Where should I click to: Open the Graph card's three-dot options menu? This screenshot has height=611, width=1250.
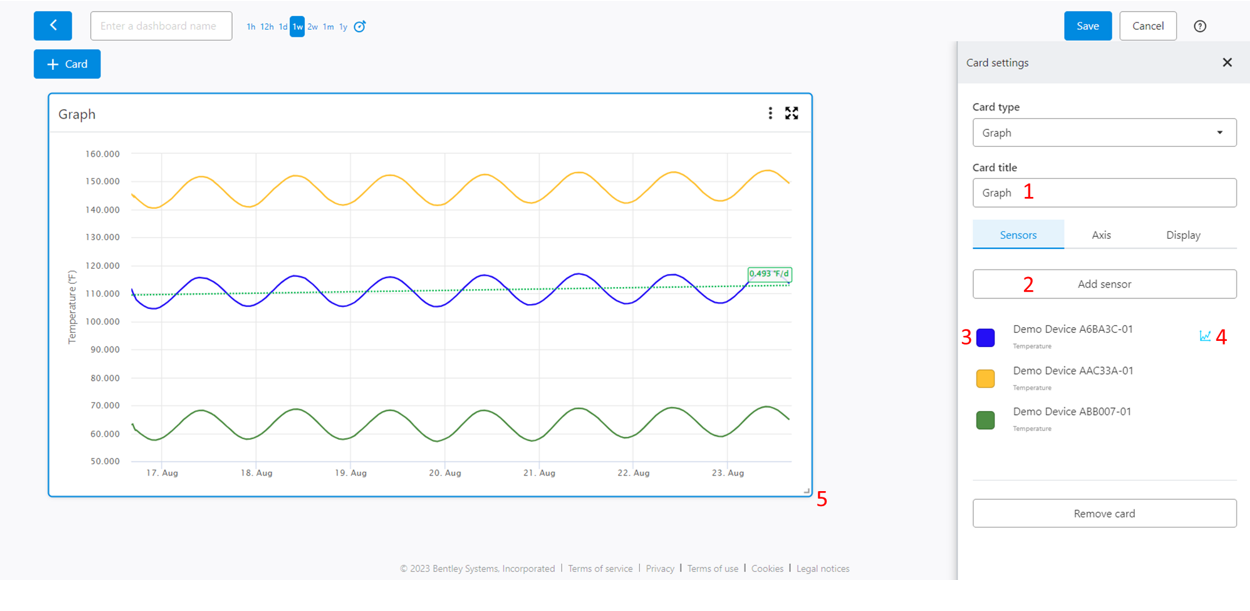769,113
